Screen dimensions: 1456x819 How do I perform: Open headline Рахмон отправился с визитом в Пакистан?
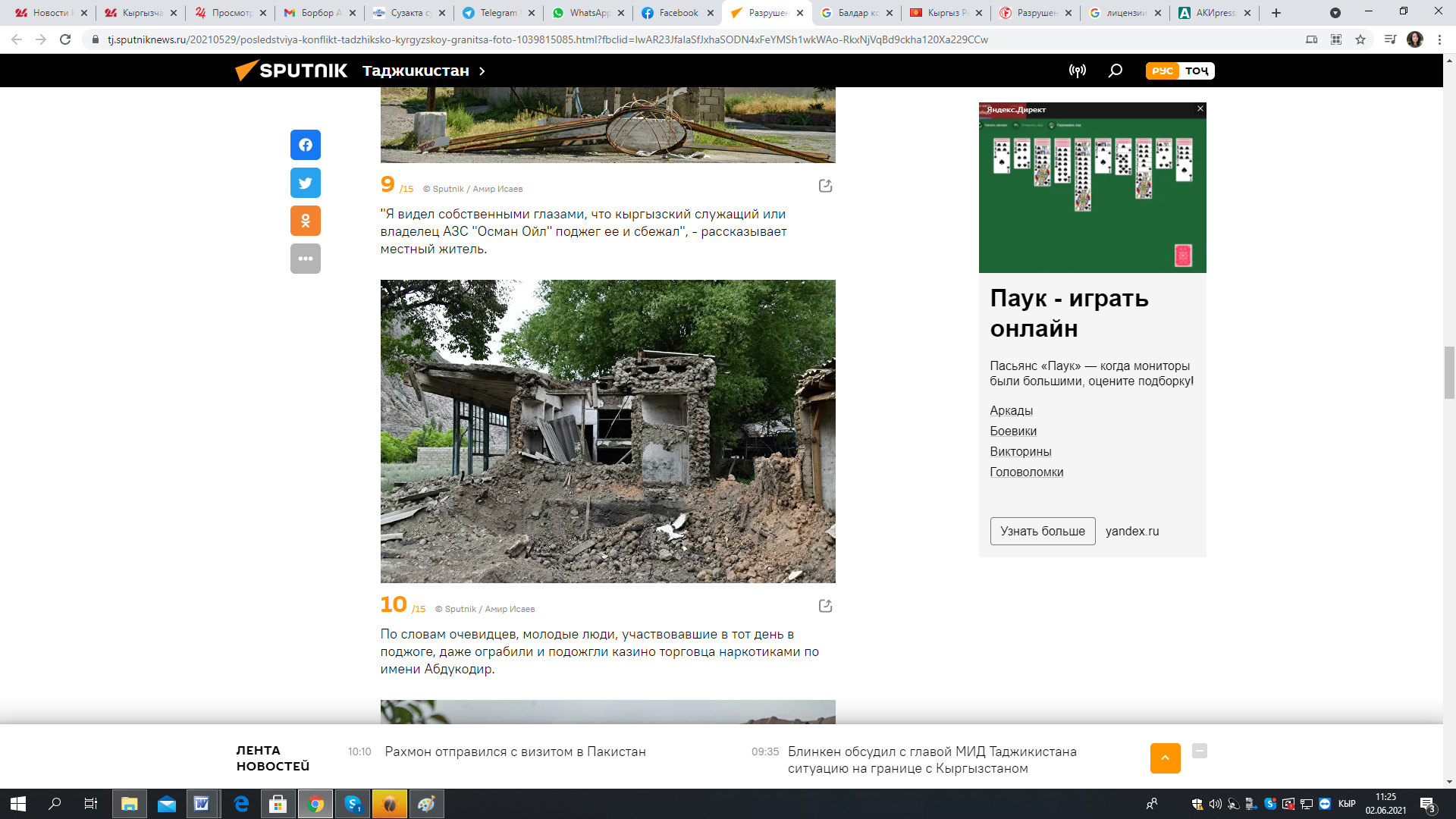(515, 752)
